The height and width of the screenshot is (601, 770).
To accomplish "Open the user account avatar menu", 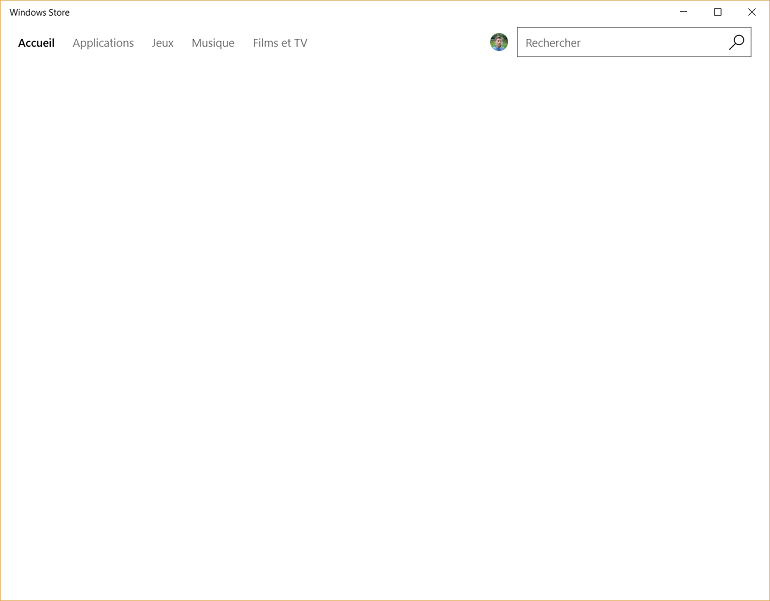I will 499,42.
